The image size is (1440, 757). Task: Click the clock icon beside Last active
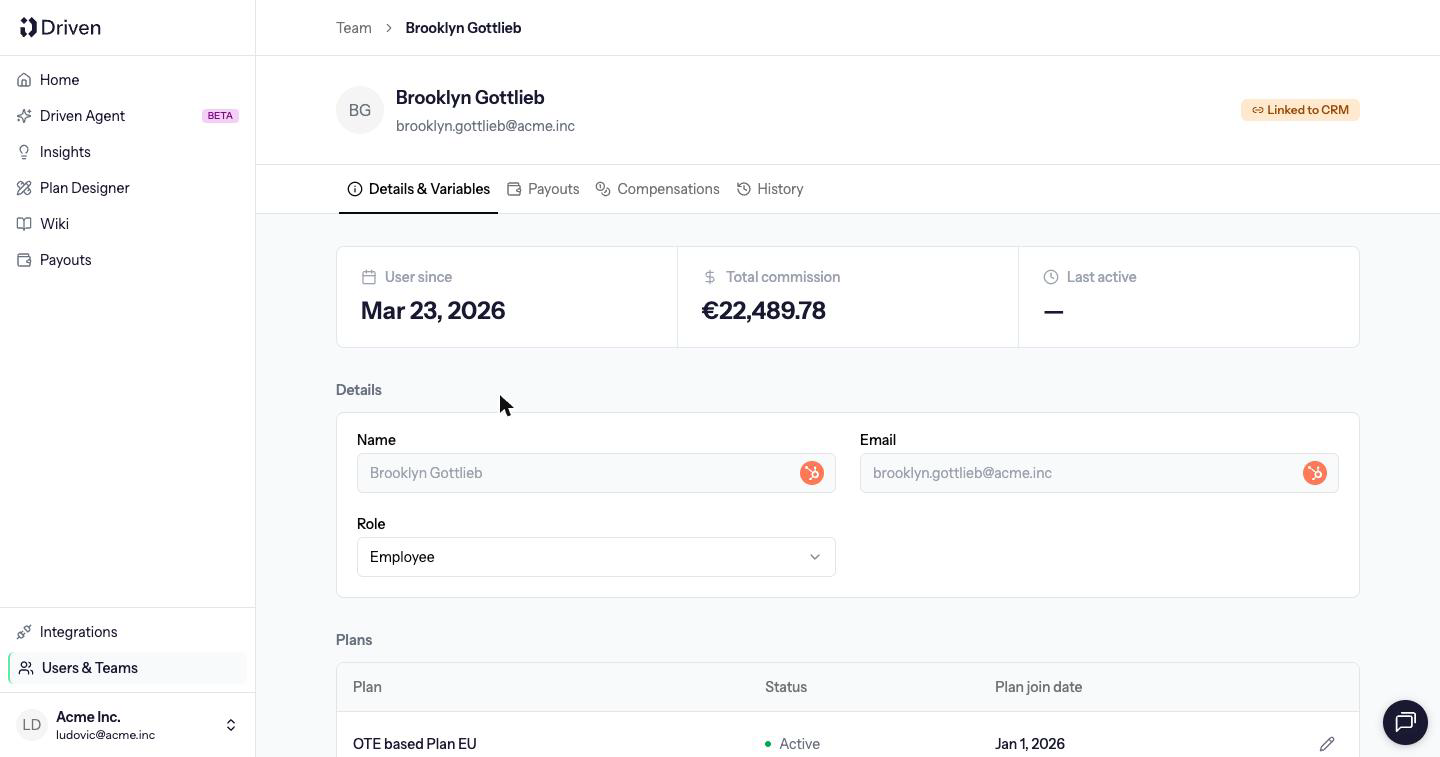[x=1051, y=277]
